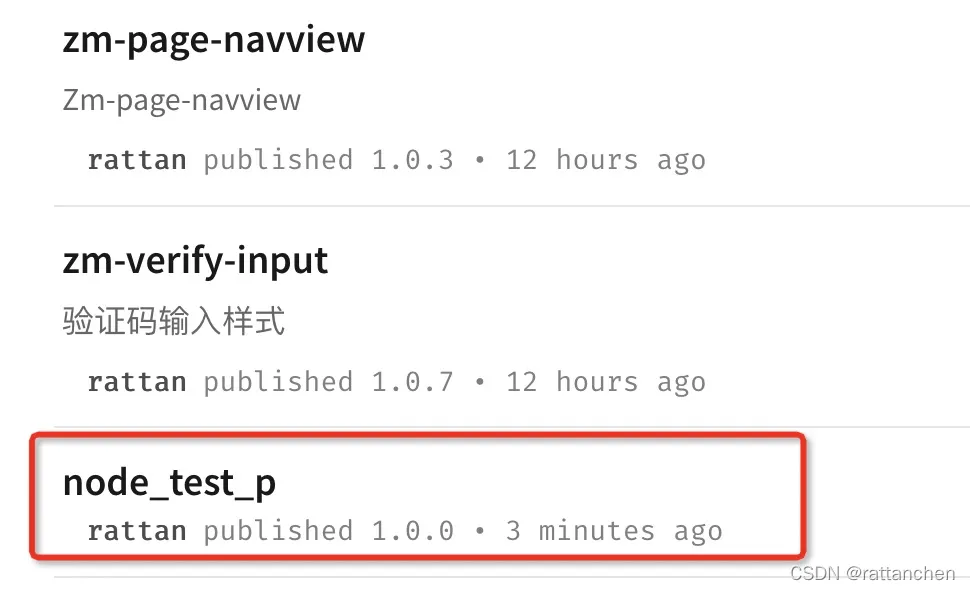Click version 1.0.7 number
Screen dimensions: 970x590
(412, 382)
